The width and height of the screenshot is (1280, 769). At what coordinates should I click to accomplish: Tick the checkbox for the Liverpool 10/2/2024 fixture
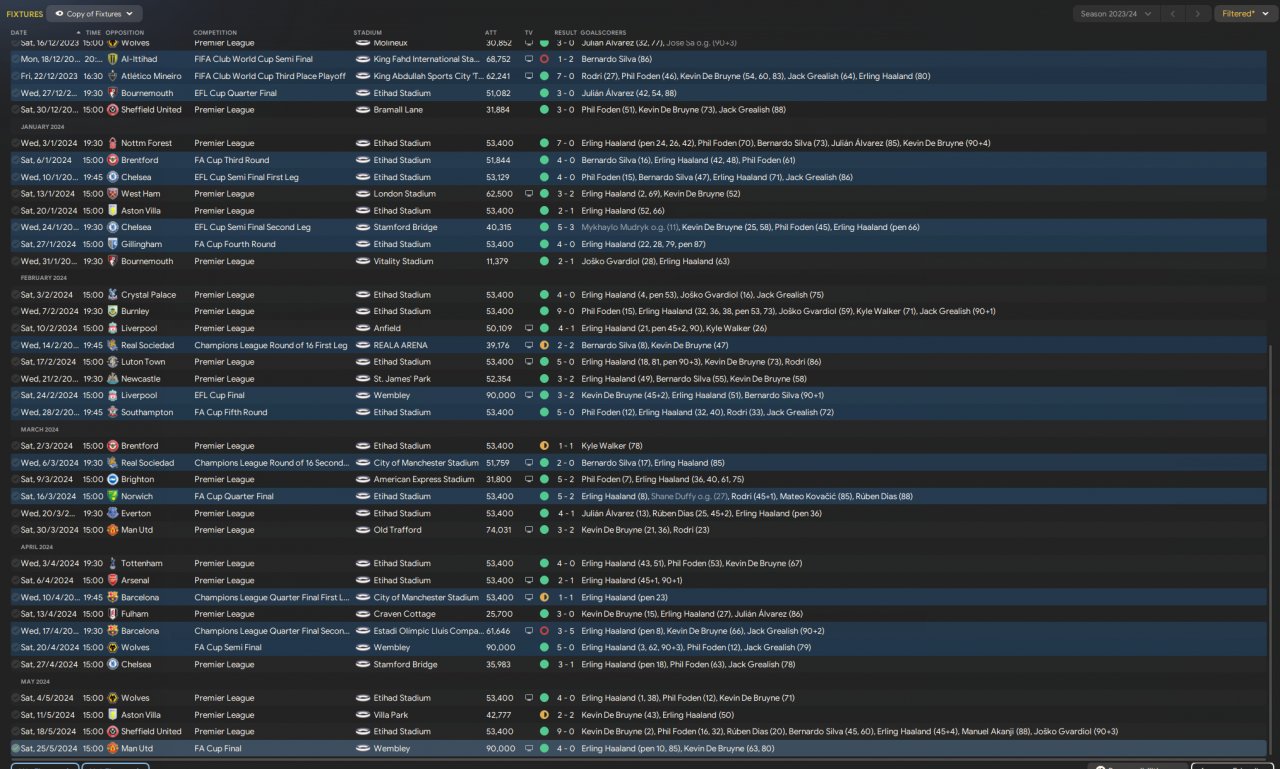click(16, 328)
